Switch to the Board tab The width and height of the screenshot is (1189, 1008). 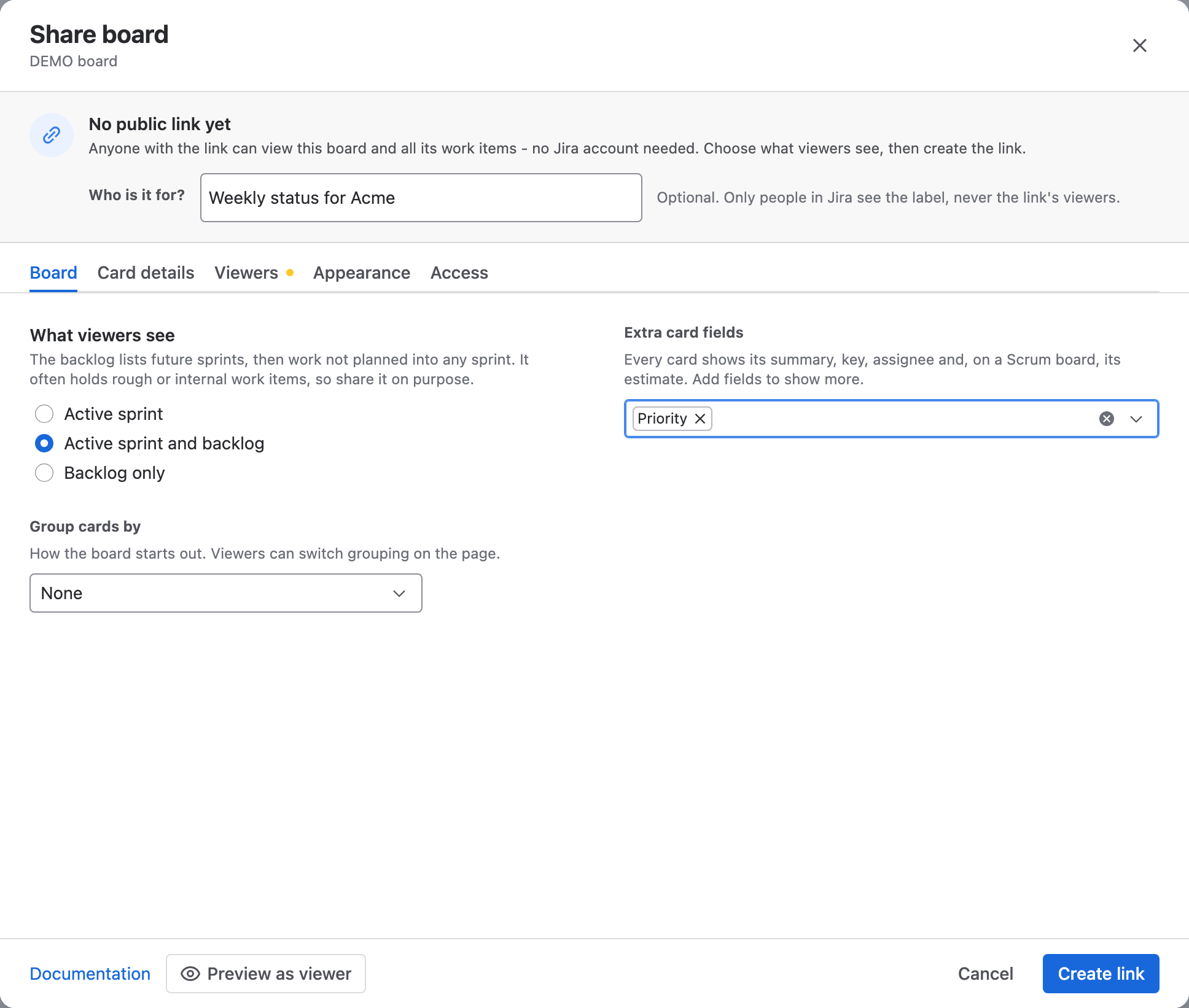(53, 273)
